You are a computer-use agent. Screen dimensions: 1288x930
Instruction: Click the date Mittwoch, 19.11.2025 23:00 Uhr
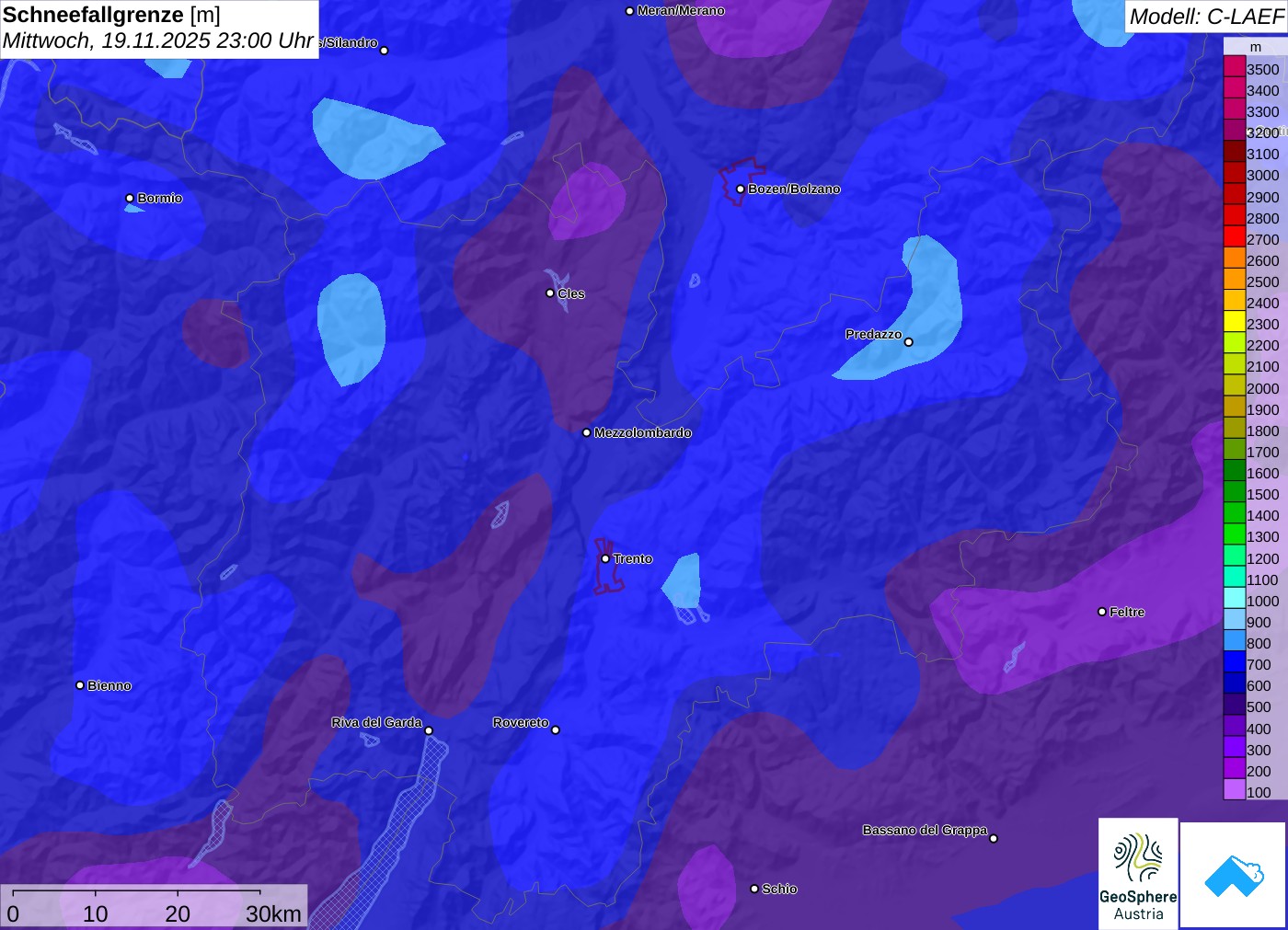(x=158, y=40)
